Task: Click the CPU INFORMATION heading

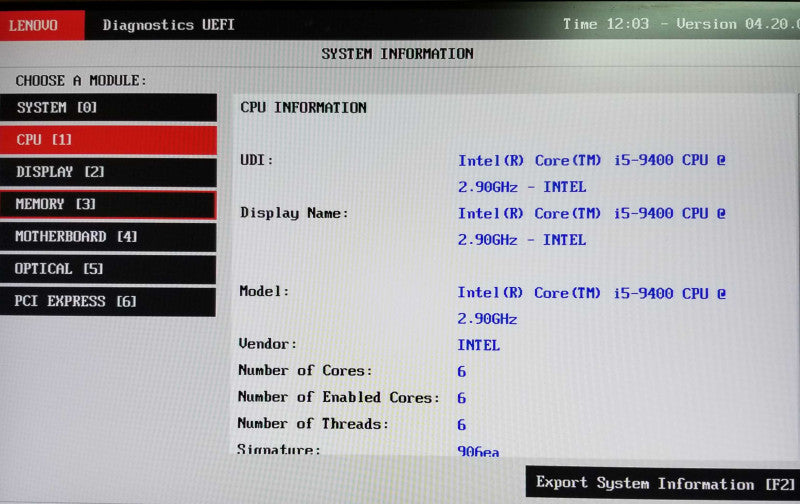Action: 304,108
